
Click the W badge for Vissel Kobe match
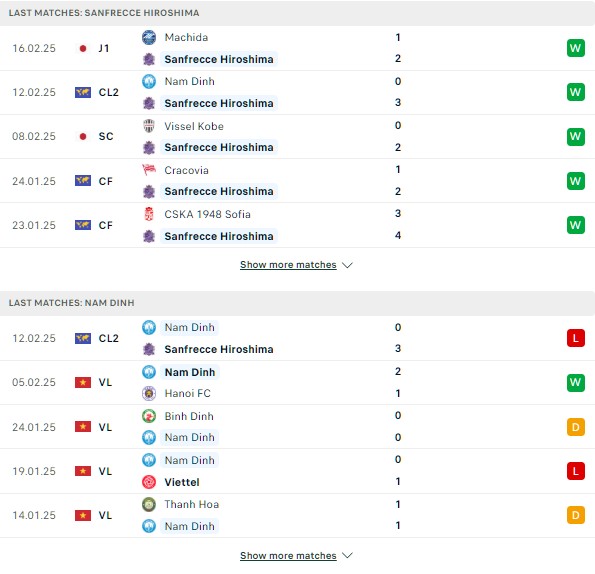point(576,136)
